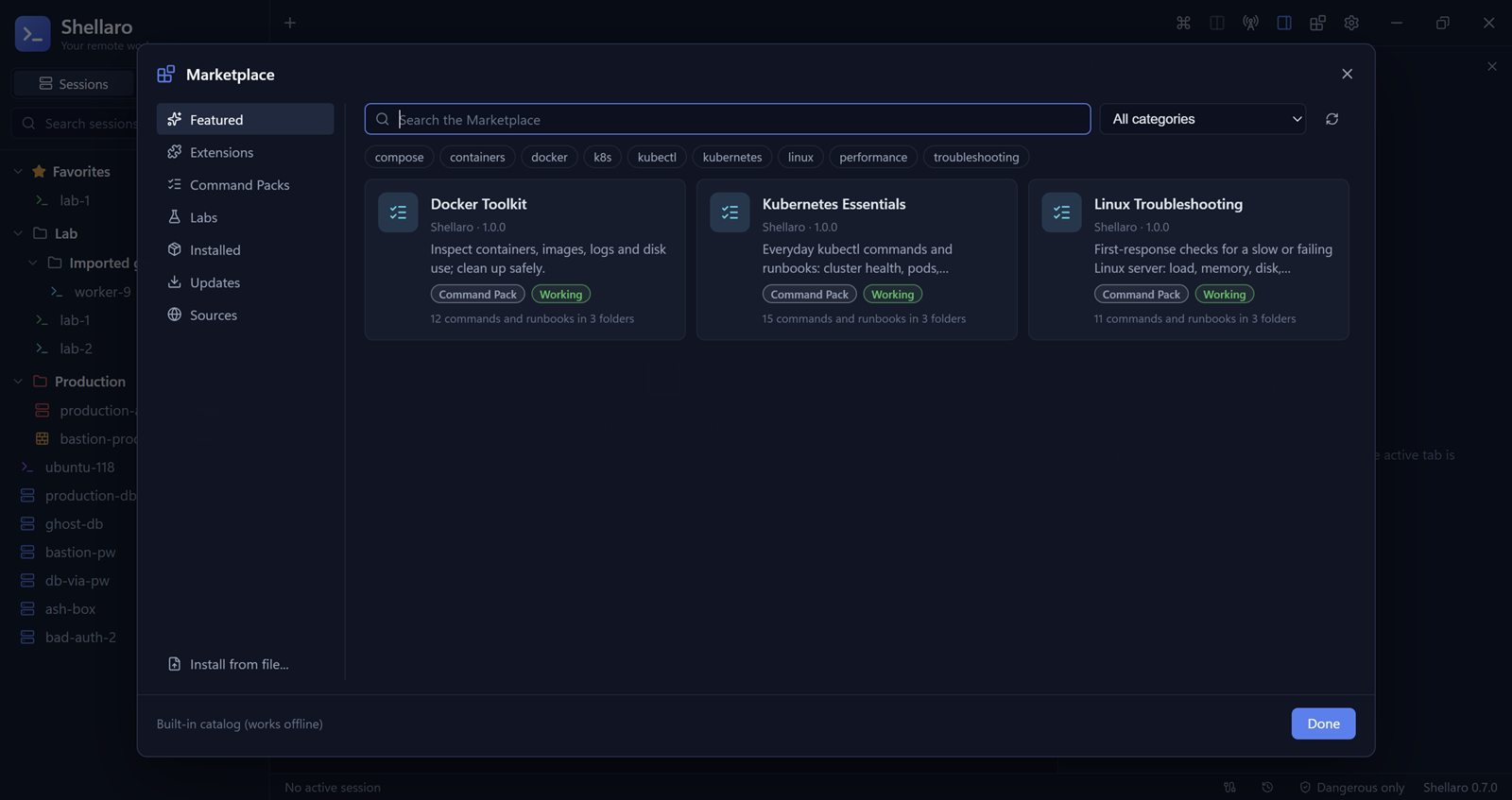Open settings gear in top toolbar

[x=1351, y=23]
